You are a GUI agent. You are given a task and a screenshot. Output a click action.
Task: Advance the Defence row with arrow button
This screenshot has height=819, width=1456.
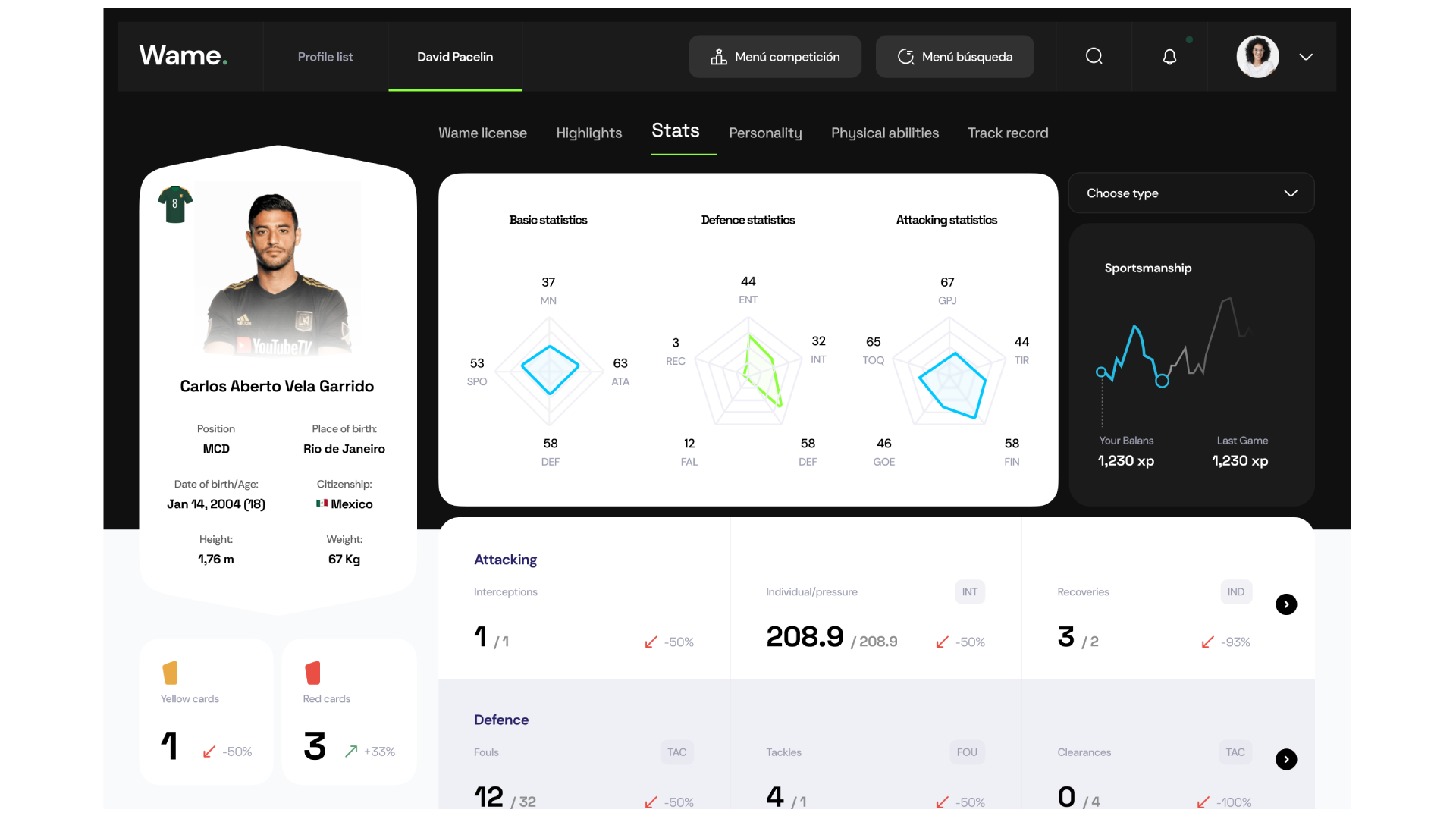[1286, 759]
